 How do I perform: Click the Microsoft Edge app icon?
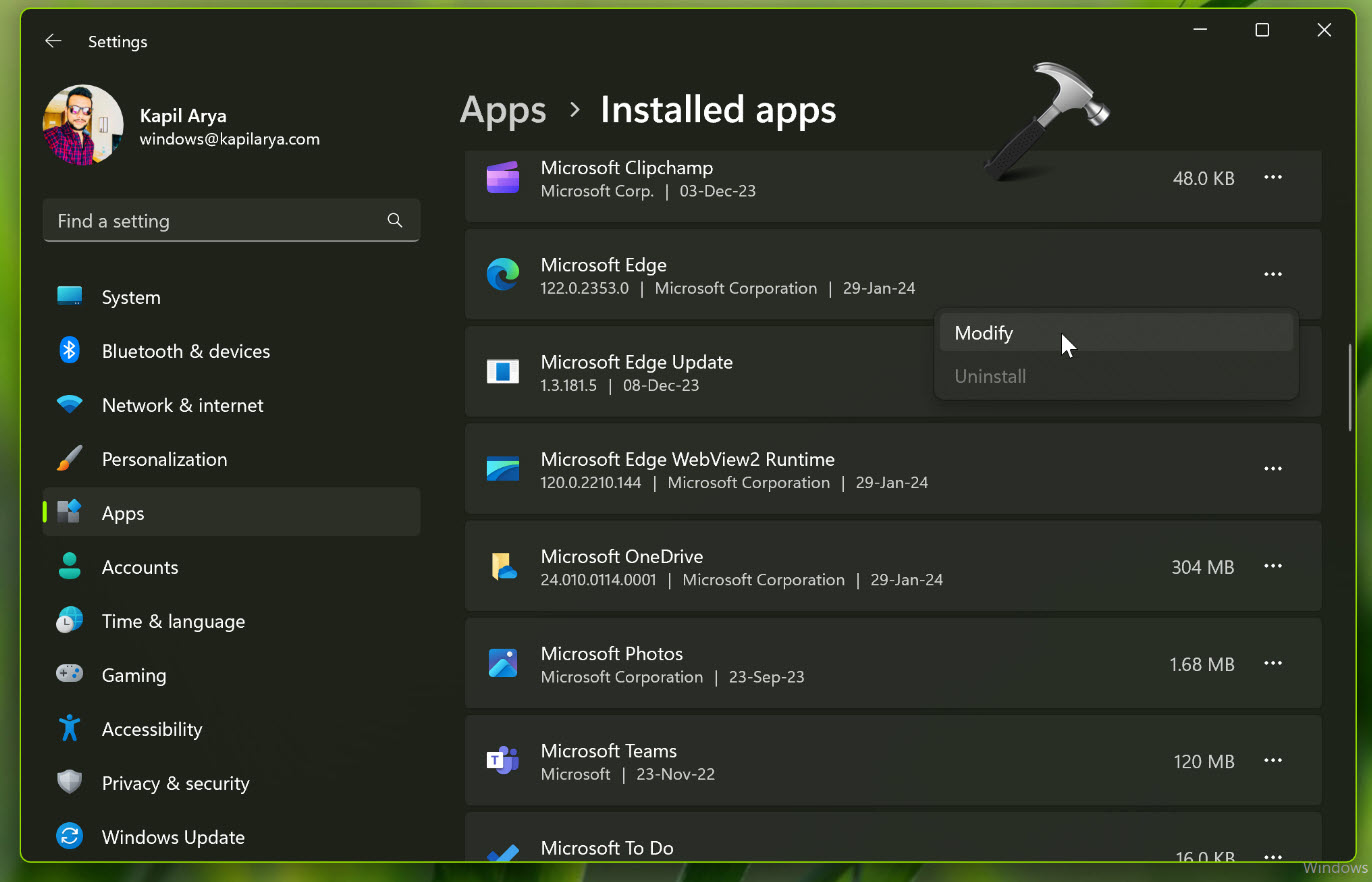(502, 275)
